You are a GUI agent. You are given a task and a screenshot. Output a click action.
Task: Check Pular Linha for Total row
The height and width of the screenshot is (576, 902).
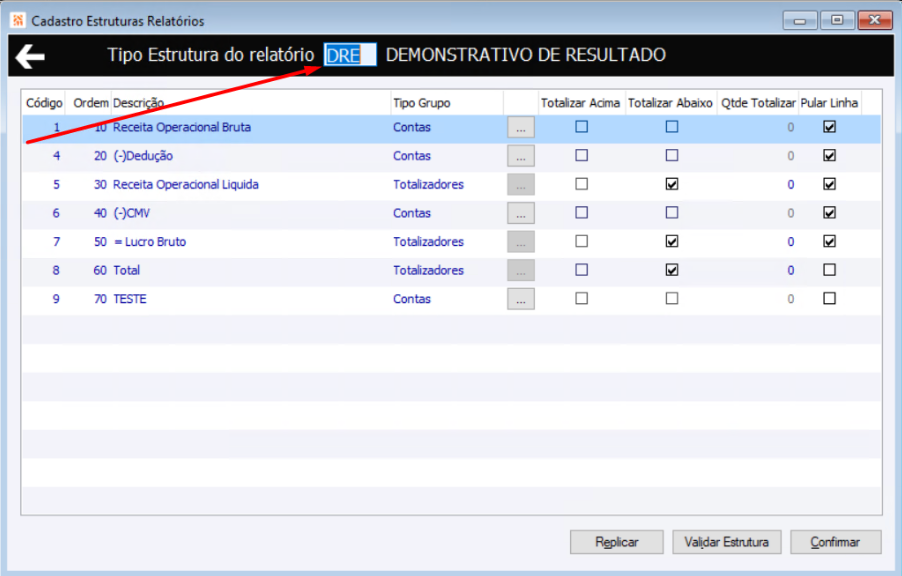(x=830, y=270)
